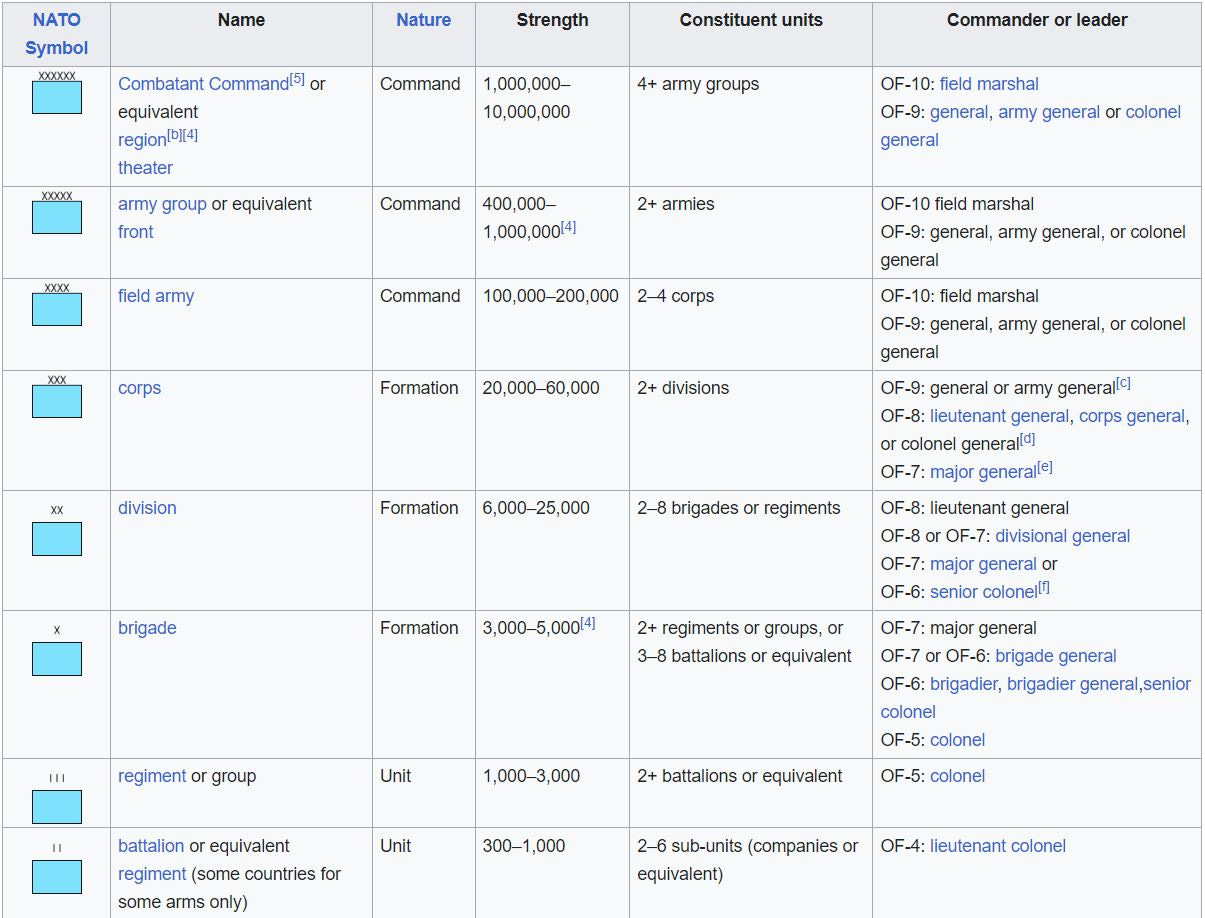This screenshot has height=918, width=1205.
Task: Click the field army NATO symbol image
Action: pyautogui.click(x=57, y=304)
